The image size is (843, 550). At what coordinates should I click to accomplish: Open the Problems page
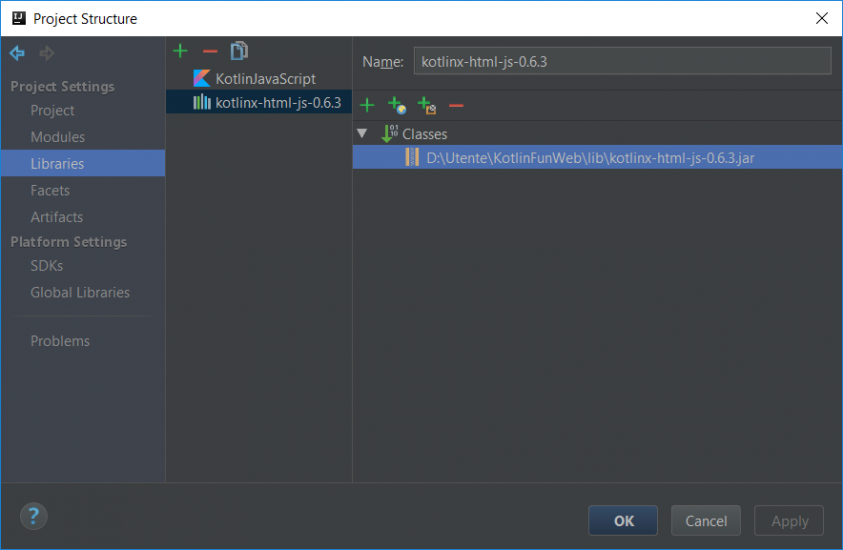[x=60, y=341]
